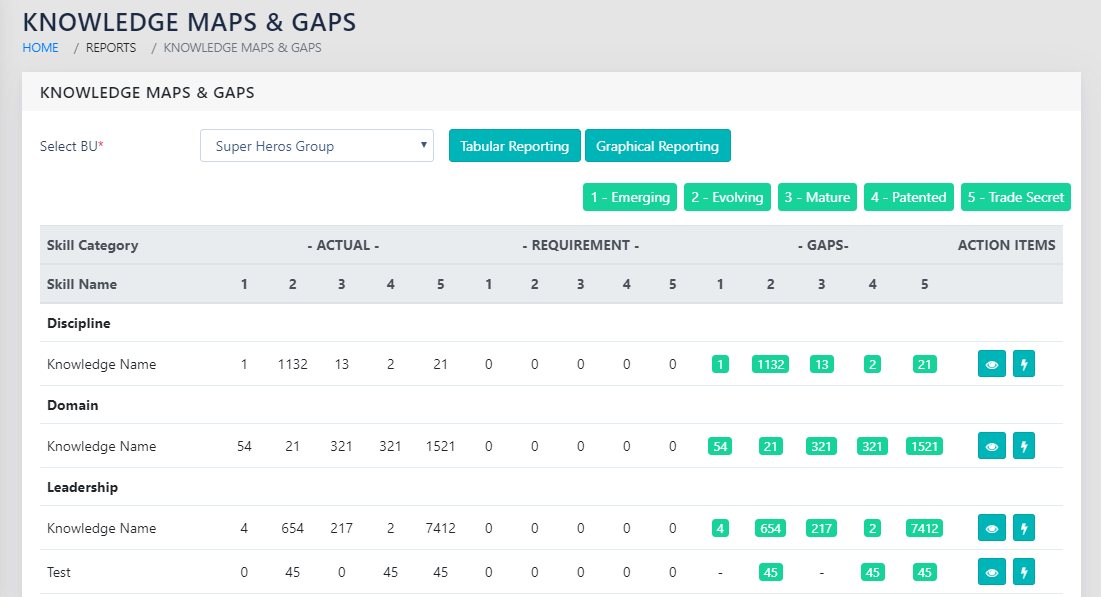
Task: Click the 3 - Mature legend badge
Action: tap(817, 197)
